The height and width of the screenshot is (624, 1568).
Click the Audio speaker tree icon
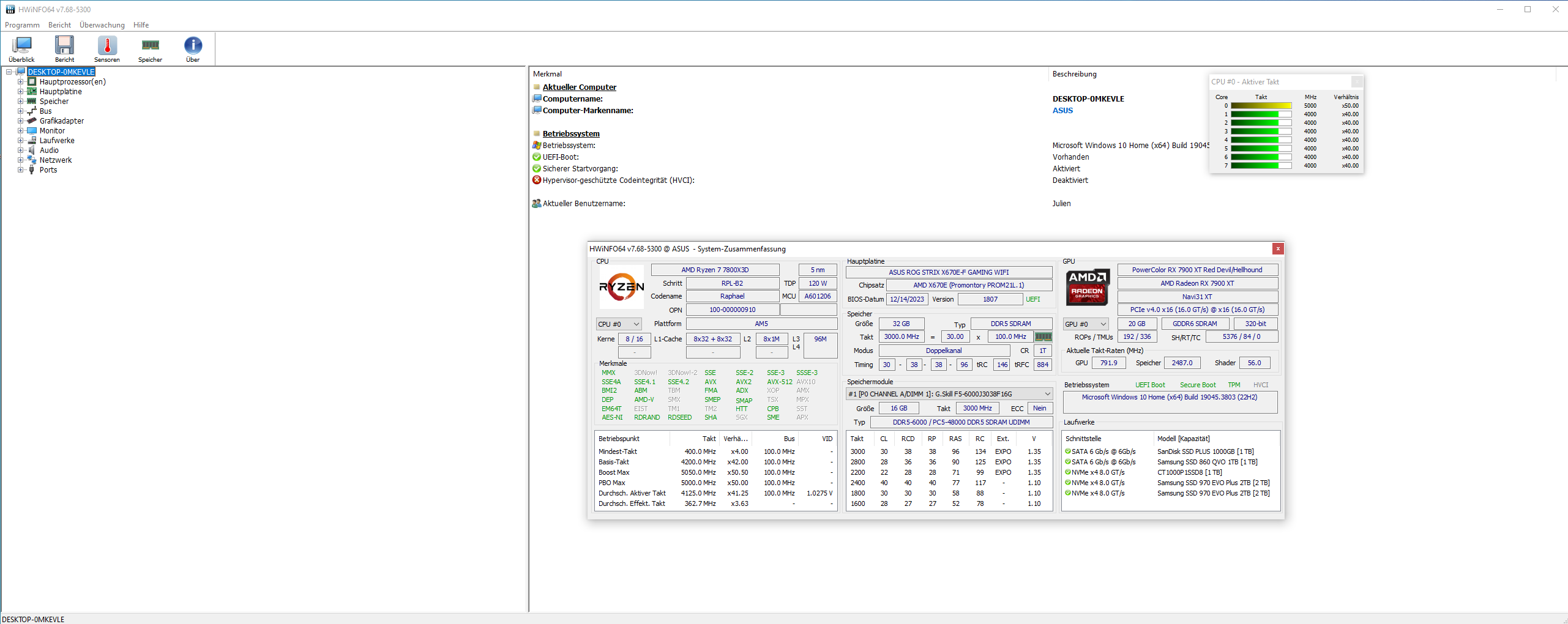point(32,150)
